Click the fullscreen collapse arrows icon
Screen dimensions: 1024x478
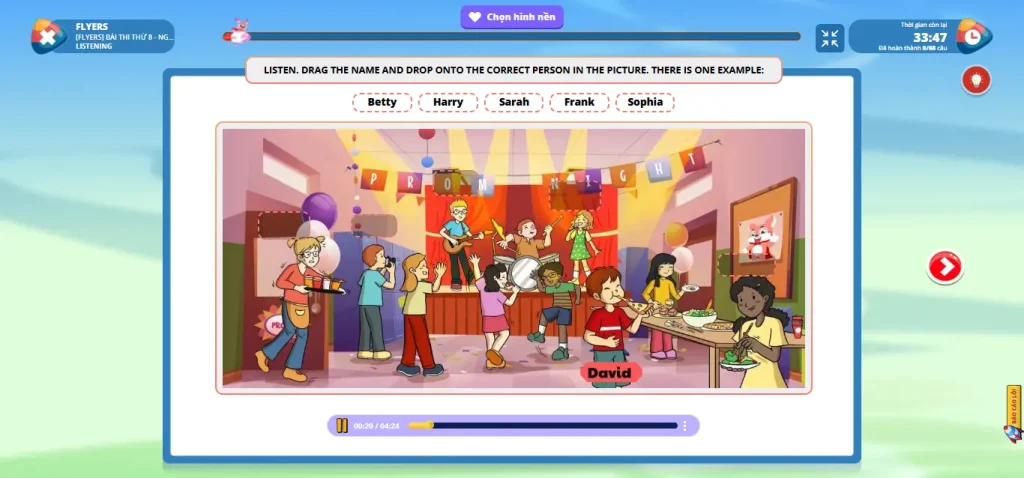(x=830, y=38)
